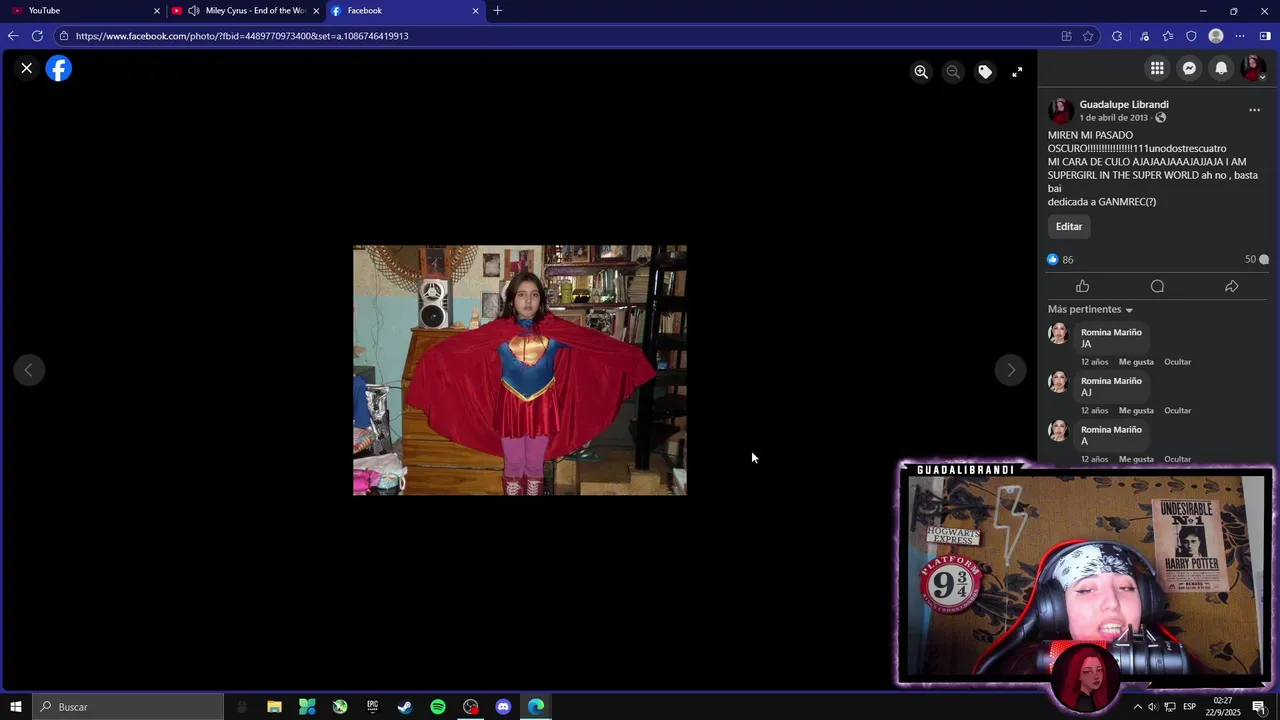
Task: Open the browser extensions menu
Action: click(x=1117, y=36)
